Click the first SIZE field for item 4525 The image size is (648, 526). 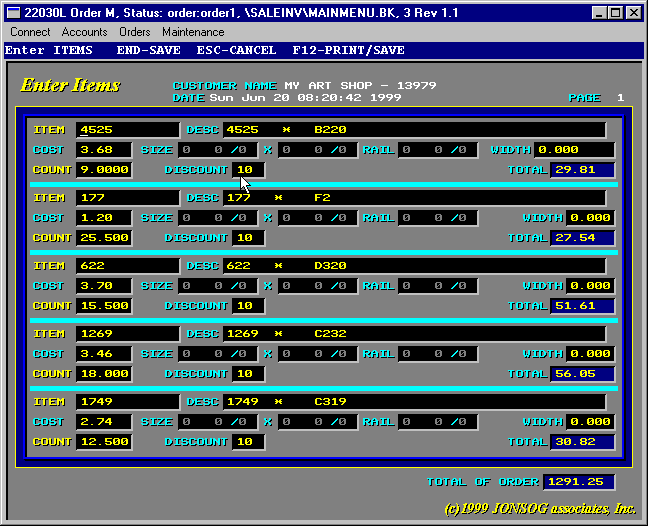click(218, 150)
